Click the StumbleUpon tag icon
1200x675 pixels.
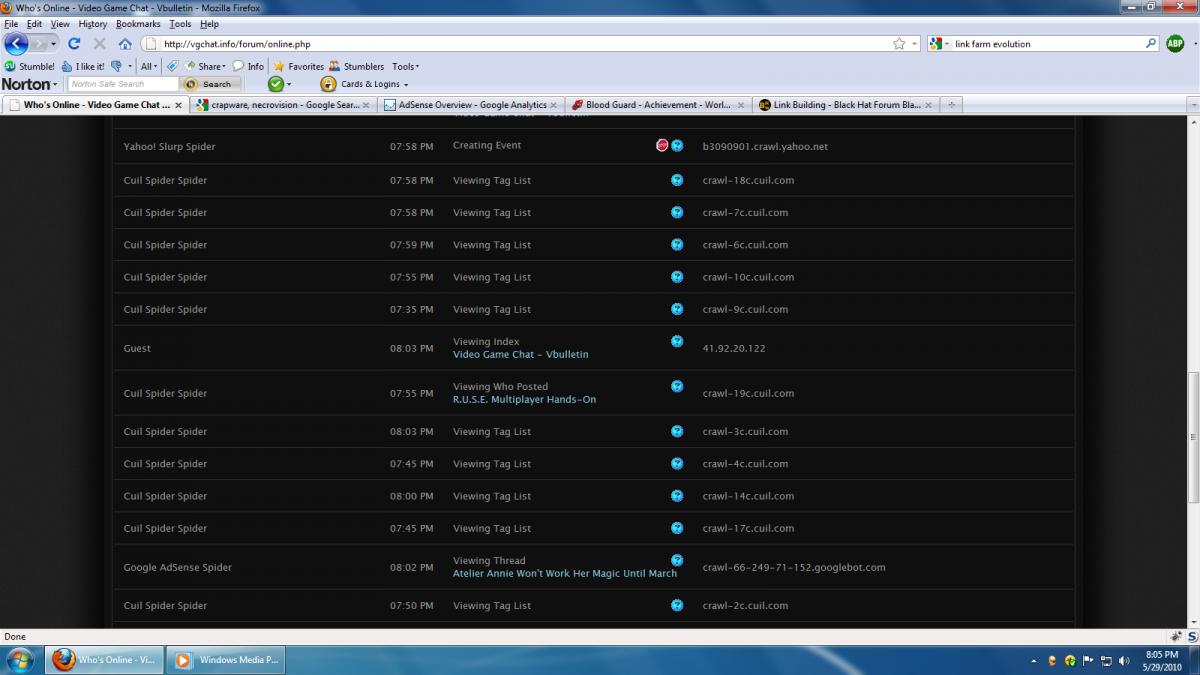[x=174, y=67]
